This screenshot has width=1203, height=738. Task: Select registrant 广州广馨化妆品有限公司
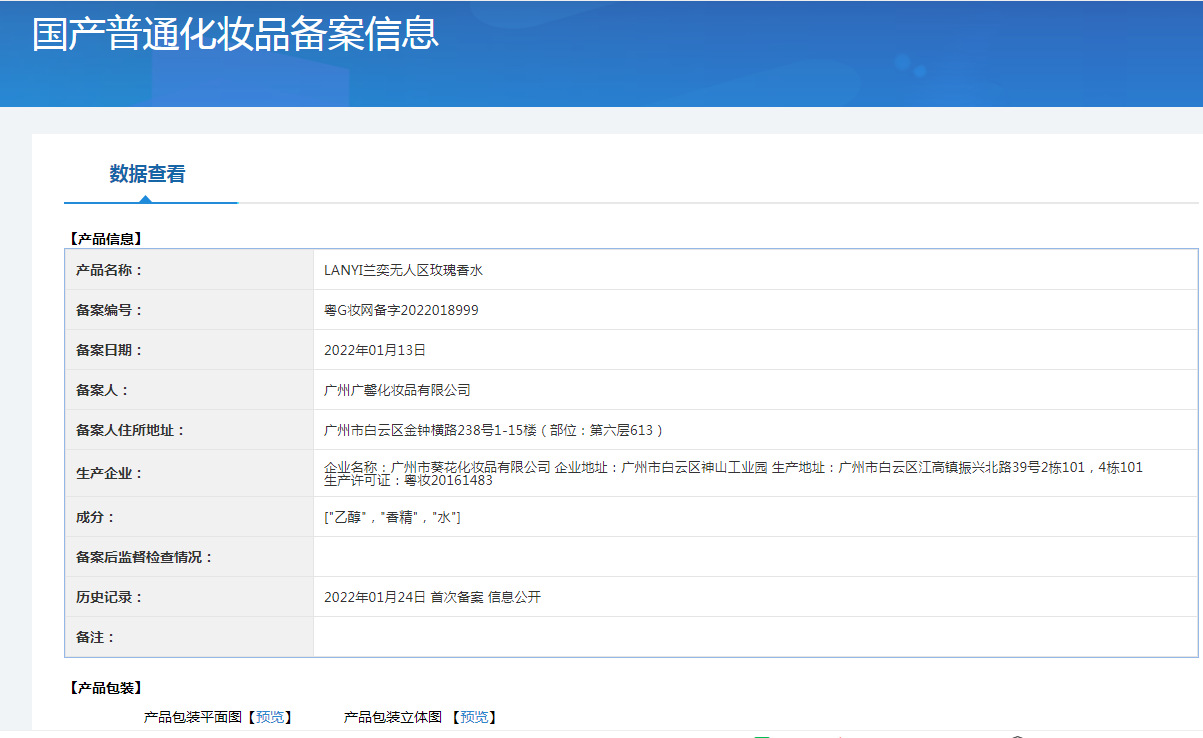(397, 390)
